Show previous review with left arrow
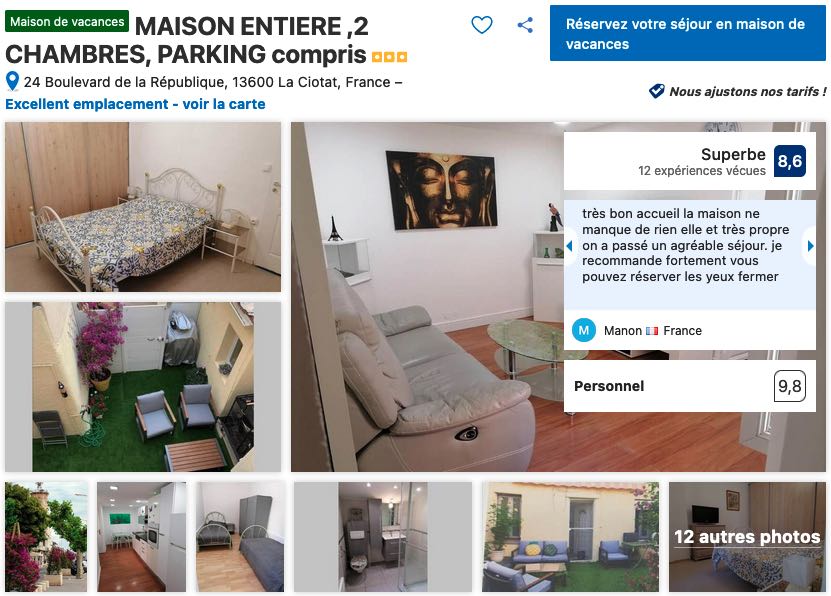The width and height of the screenshot is (831, 596). pyautogui.click(x=570, y=246)
